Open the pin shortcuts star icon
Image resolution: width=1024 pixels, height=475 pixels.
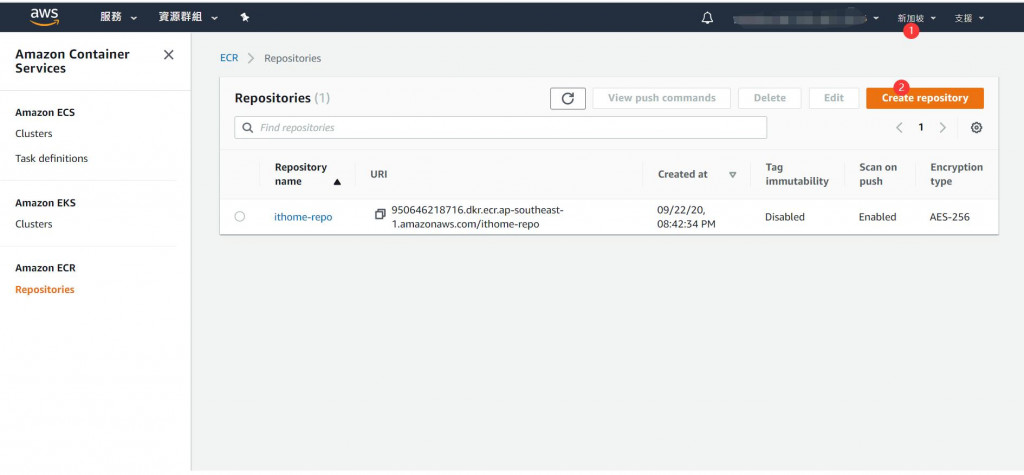coord(245,18)
